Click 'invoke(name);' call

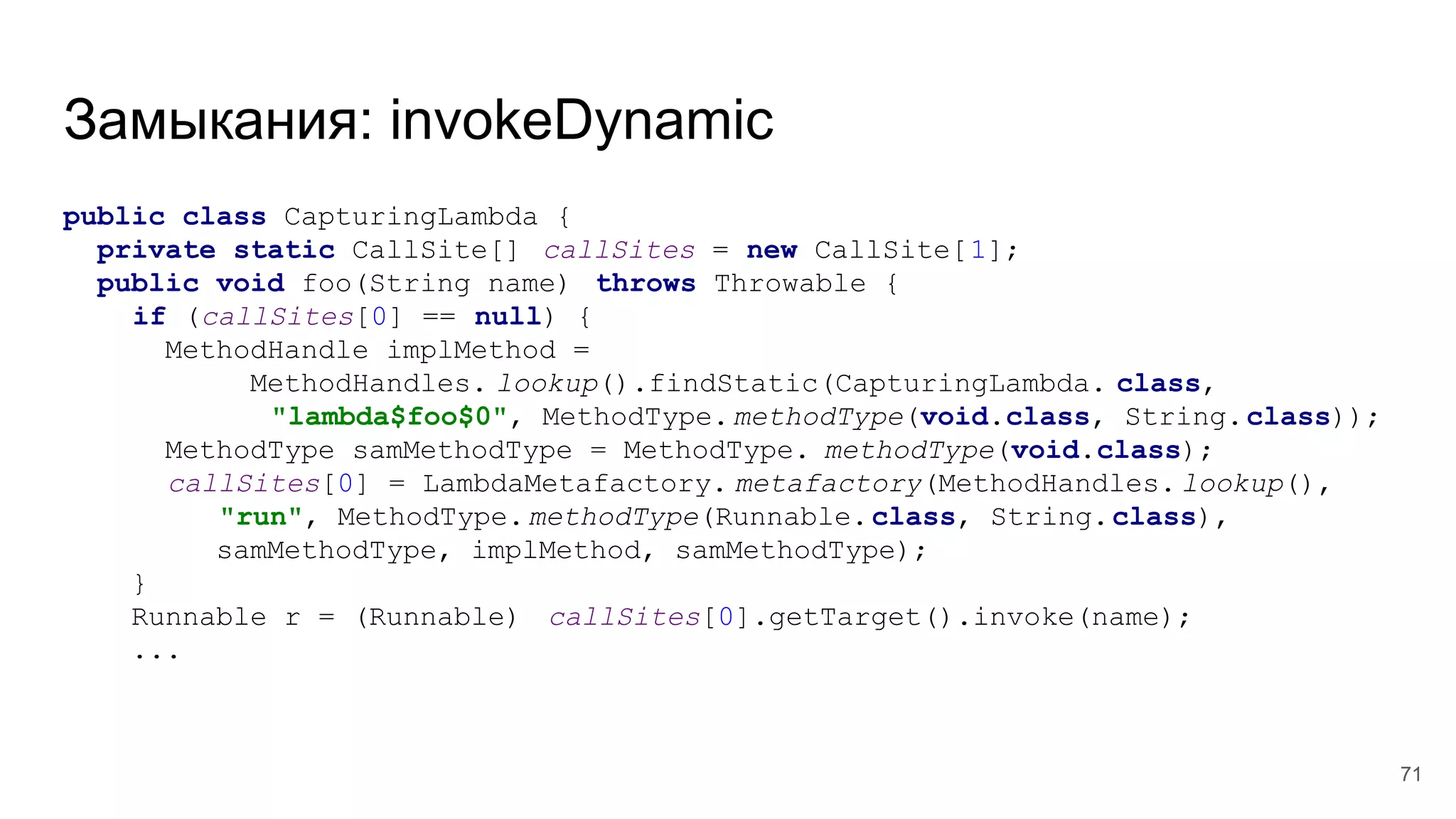click(1081, 617)
